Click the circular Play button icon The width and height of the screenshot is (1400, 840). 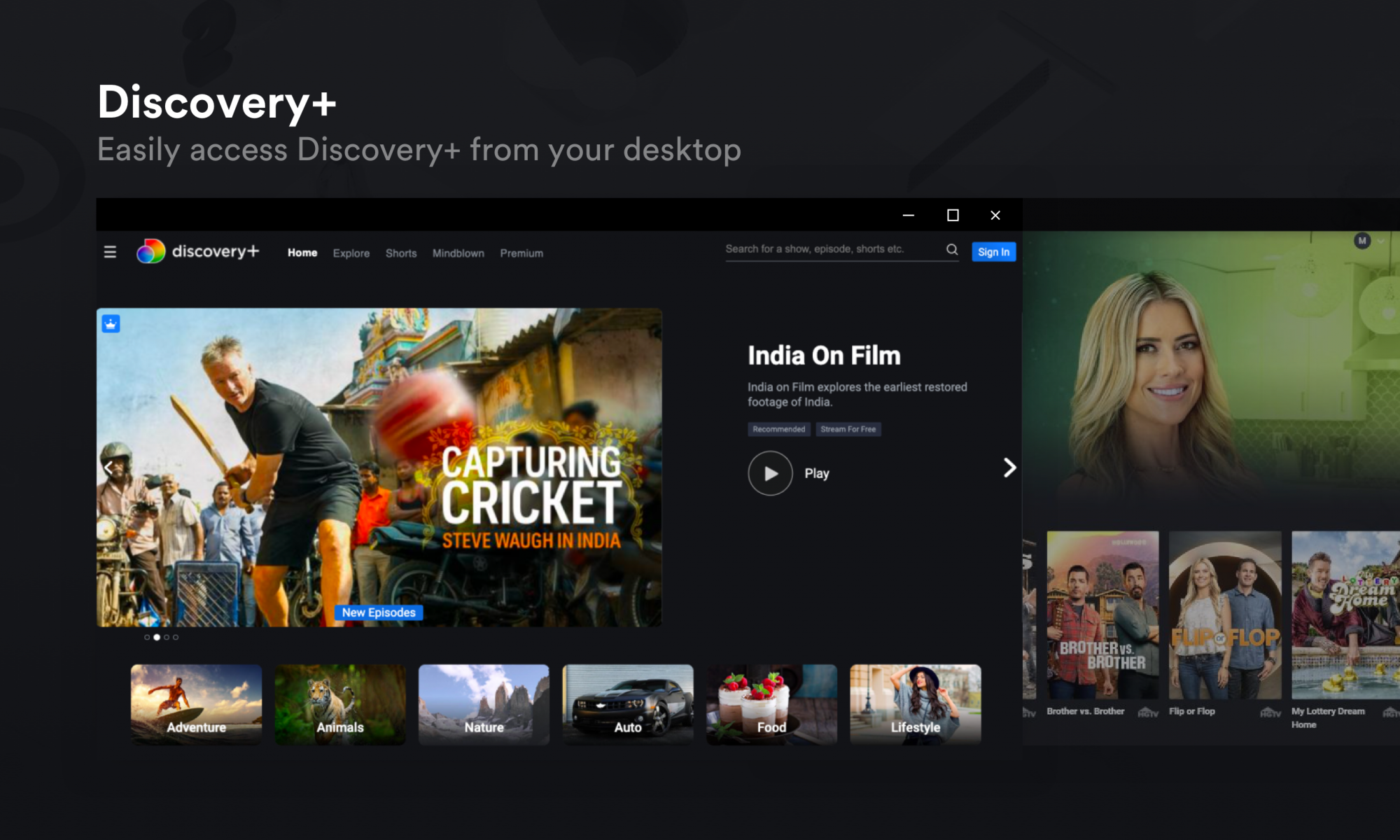[x=770, y=473]
